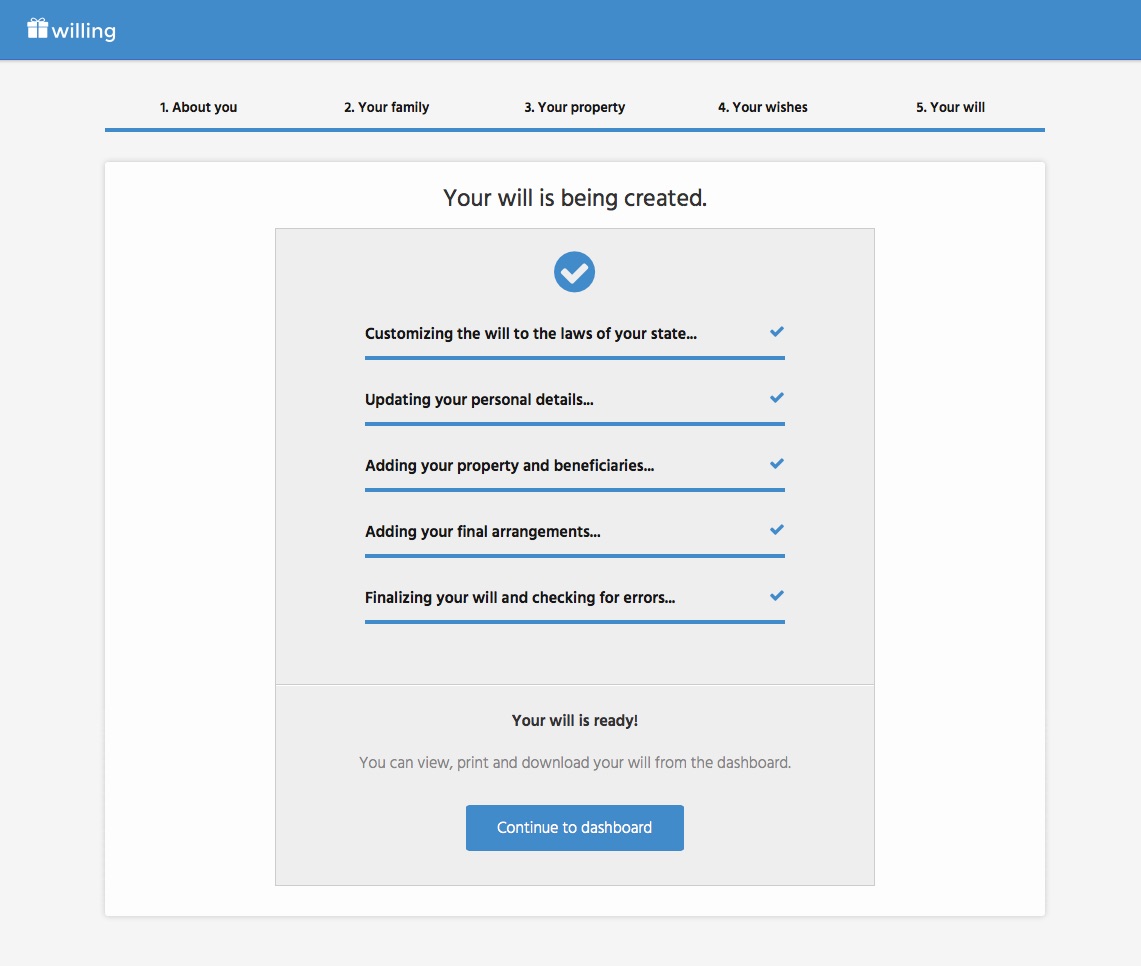Switch to the 4. Your wishes tab
1141x966 pixels.
click(x=763, y=107)
